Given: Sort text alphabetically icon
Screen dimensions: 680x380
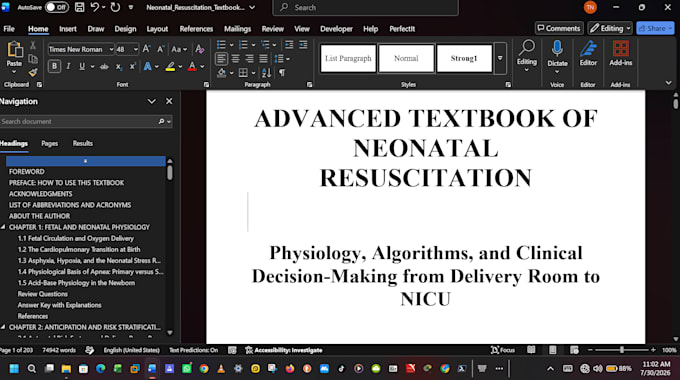Looking at the screenshot, I should click(266, 72).
